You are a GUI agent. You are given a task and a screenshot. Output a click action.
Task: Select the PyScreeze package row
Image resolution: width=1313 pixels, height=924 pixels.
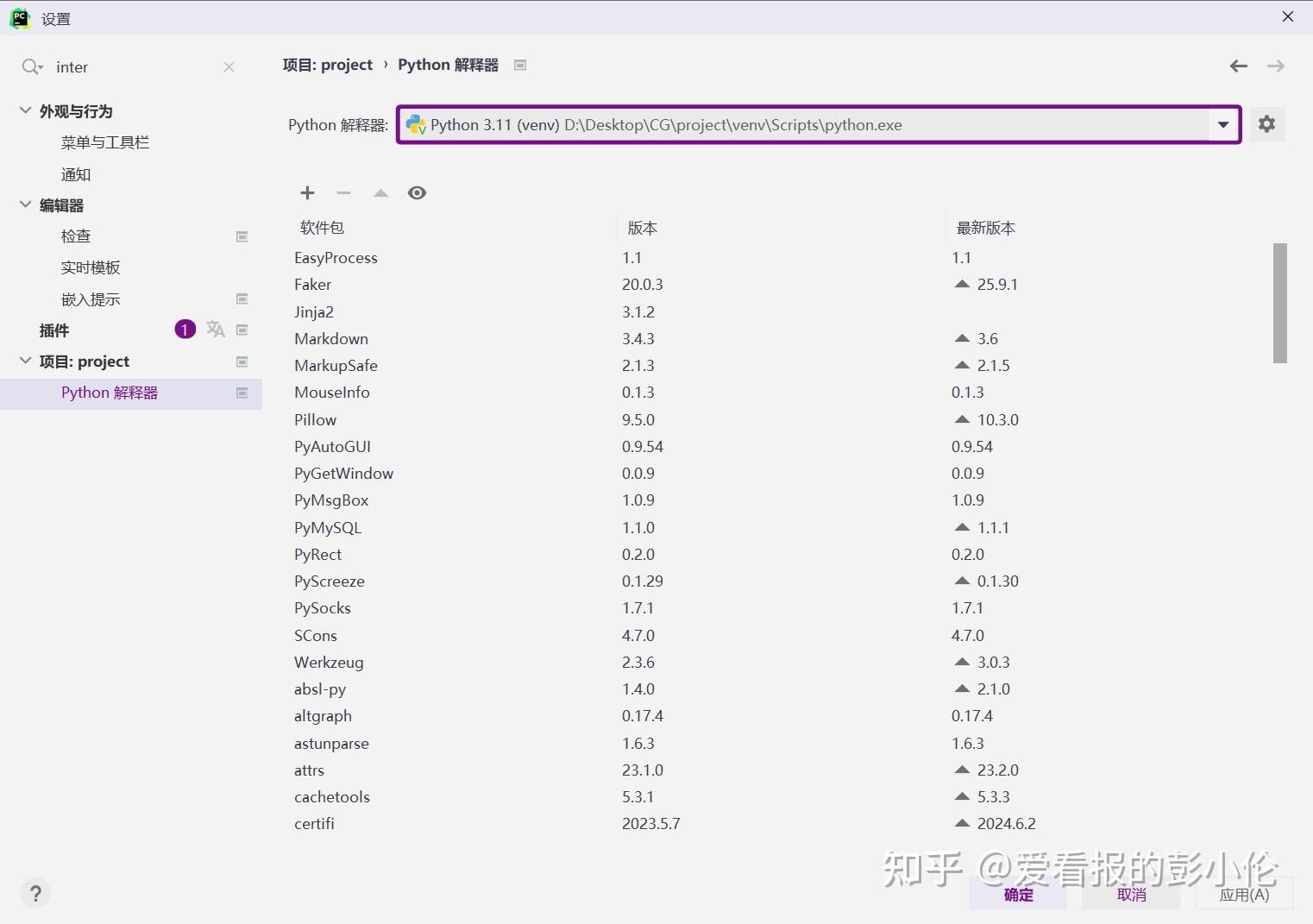[780, 581]
